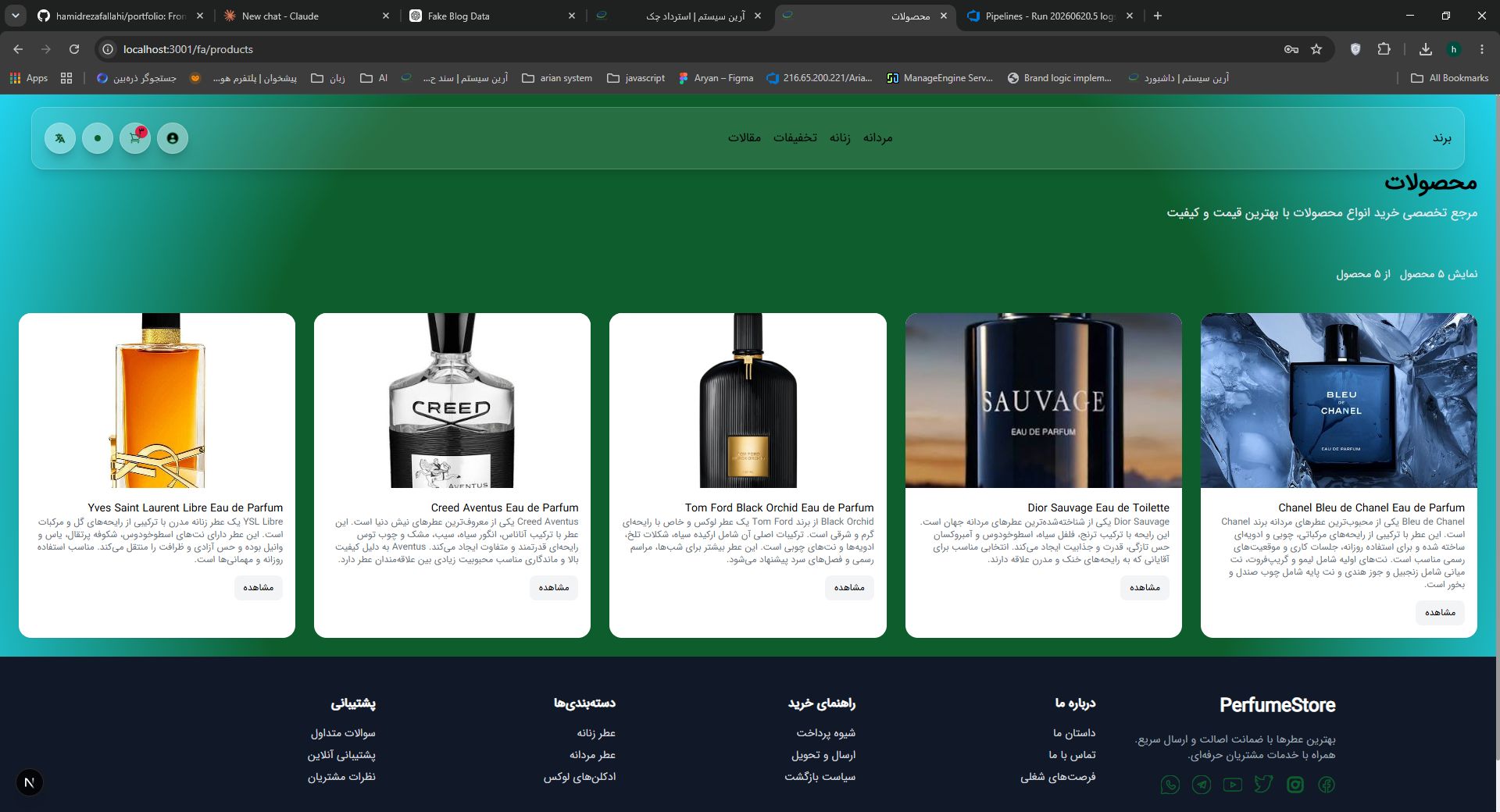Open the 'Brand logic implem...' bookmark

(1059, 78)
